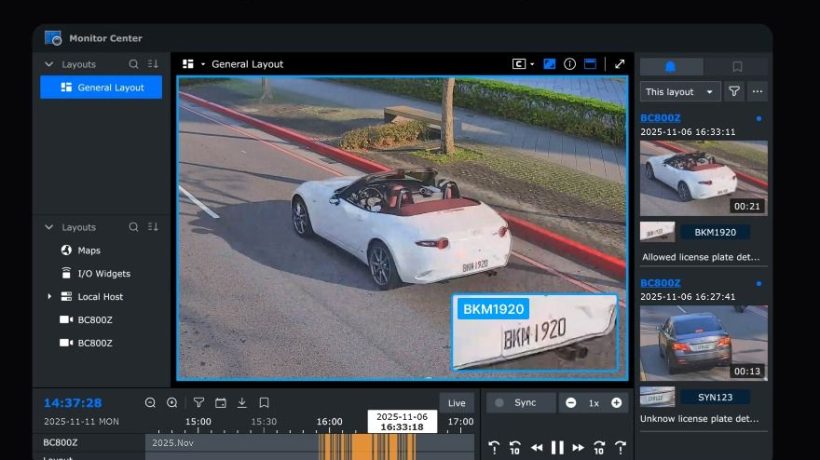Zoom in the timeline with plus magnifier
Viewport: 820px width, 460px height.
(x=172, y=403)
